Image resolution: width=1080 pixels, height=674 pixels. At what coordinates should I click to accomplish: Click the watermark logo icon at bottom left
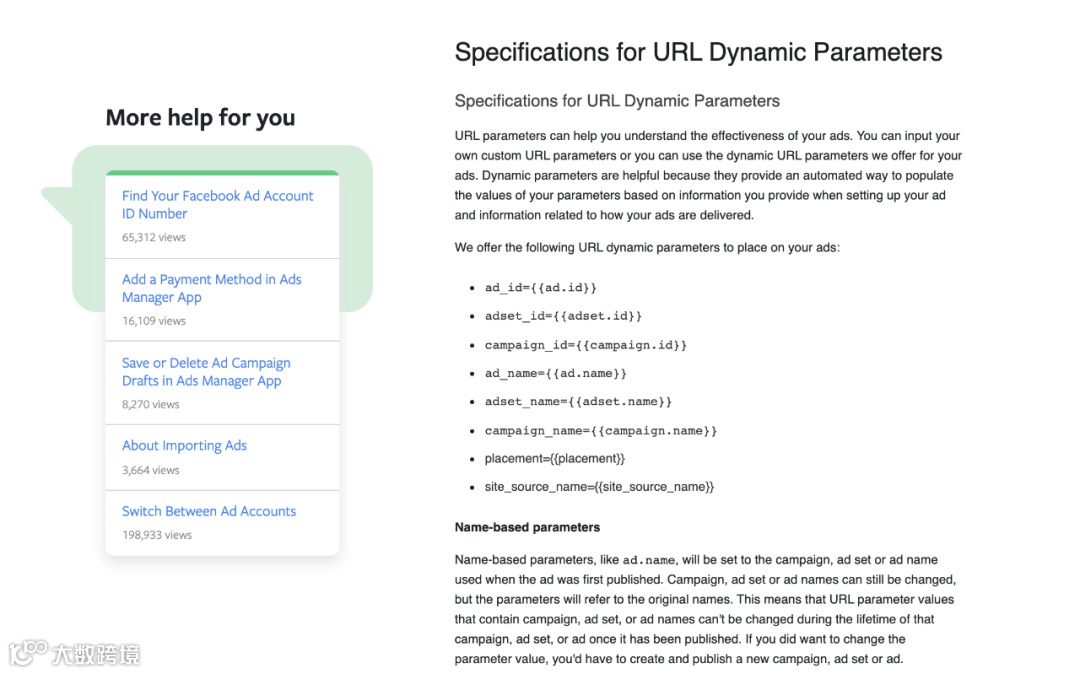tap(28, 652)
